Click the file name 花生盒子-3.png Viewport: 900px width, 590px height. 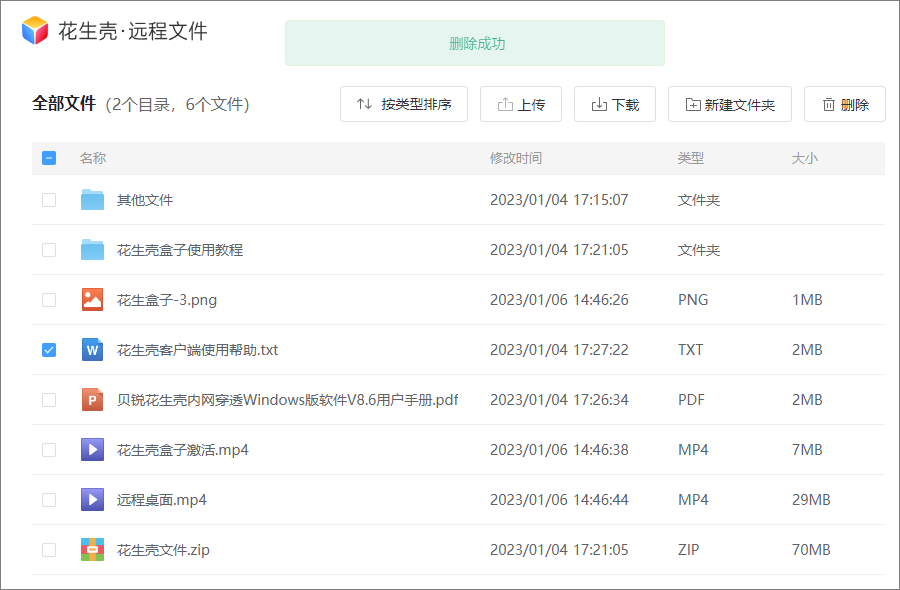click(x=167, y=300)
